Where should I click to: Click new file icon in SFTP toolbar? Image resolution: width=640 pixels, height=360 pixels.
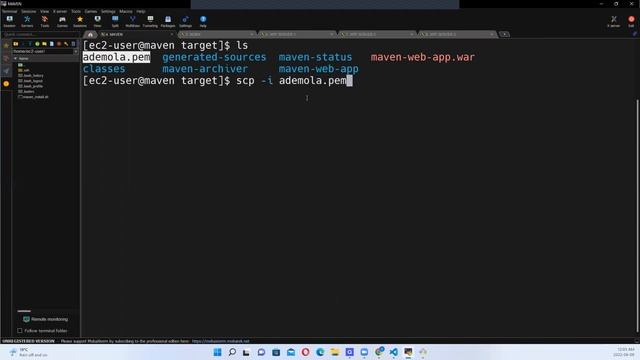point(52,44)
